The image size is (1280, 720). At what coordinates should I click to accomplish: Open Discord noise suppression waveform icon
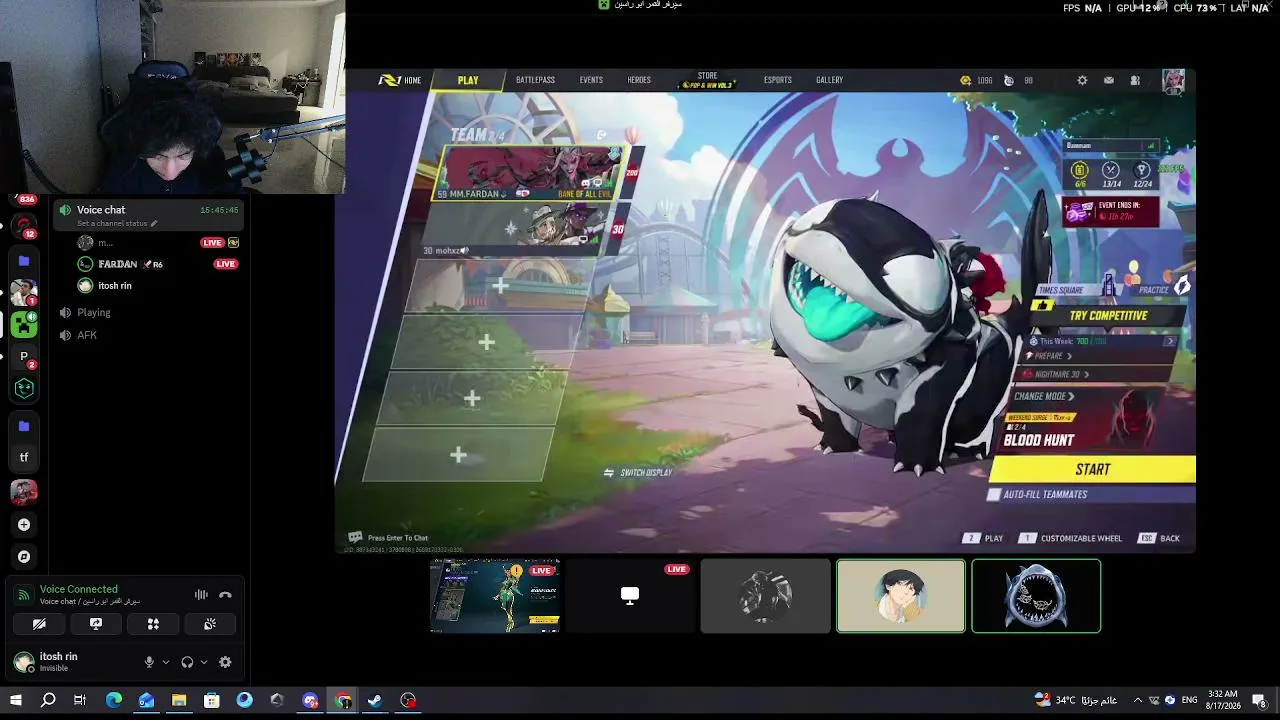[201, 594]
